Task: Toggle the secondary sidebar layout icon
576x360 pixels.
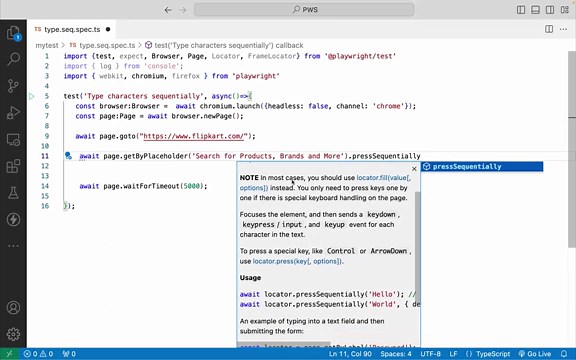Action: coord(550,10)
